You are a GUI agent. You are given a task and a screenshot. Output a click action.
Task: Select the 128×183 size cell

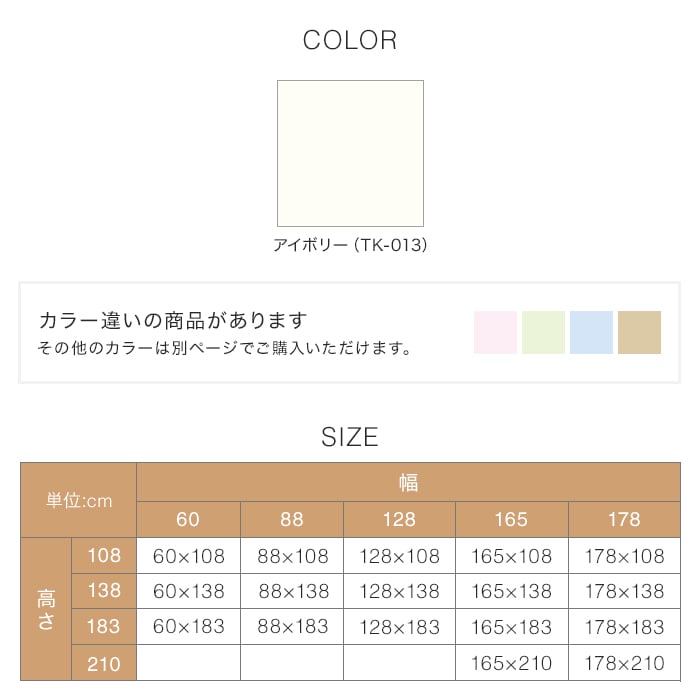click(x=399, y=627)
